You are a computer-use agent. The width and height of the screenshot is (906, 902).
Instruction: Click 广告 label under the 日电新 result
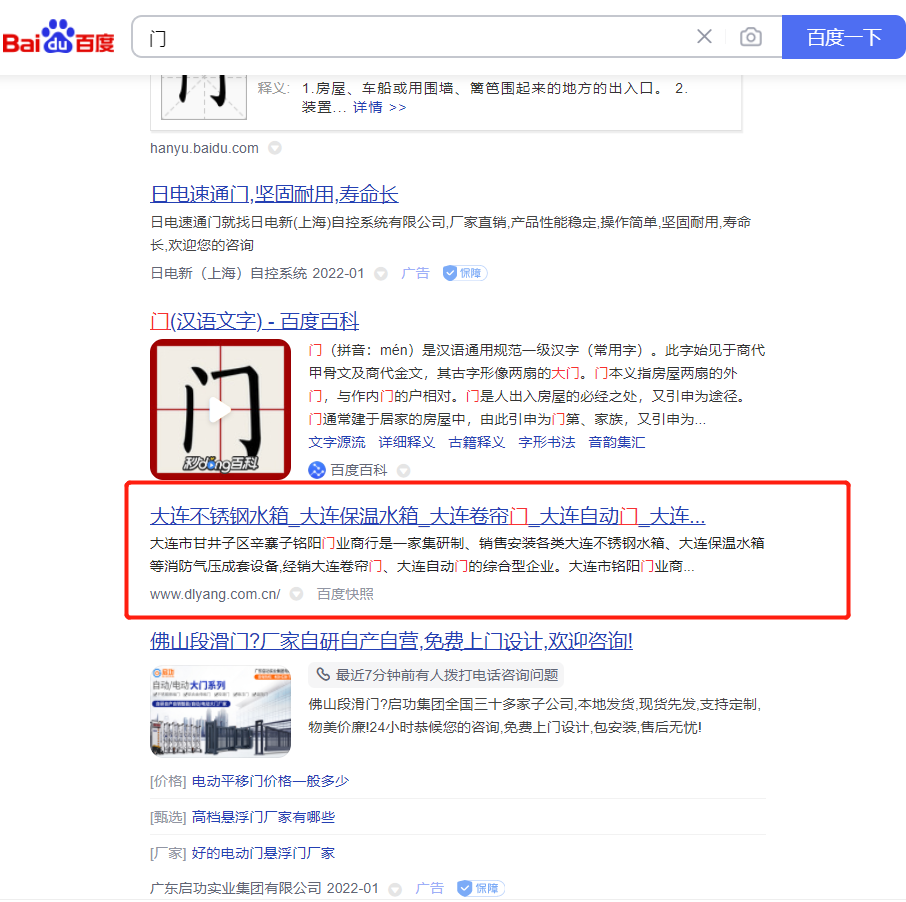tap(415, 273)
